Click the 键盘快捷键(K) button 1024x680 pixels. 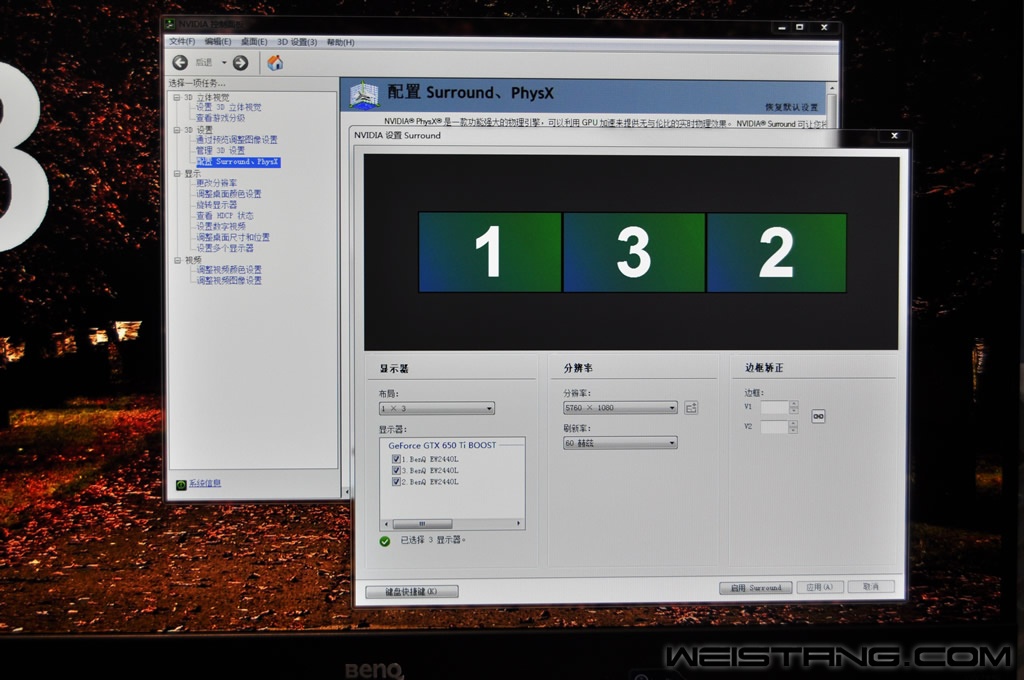tap(412, 592)
